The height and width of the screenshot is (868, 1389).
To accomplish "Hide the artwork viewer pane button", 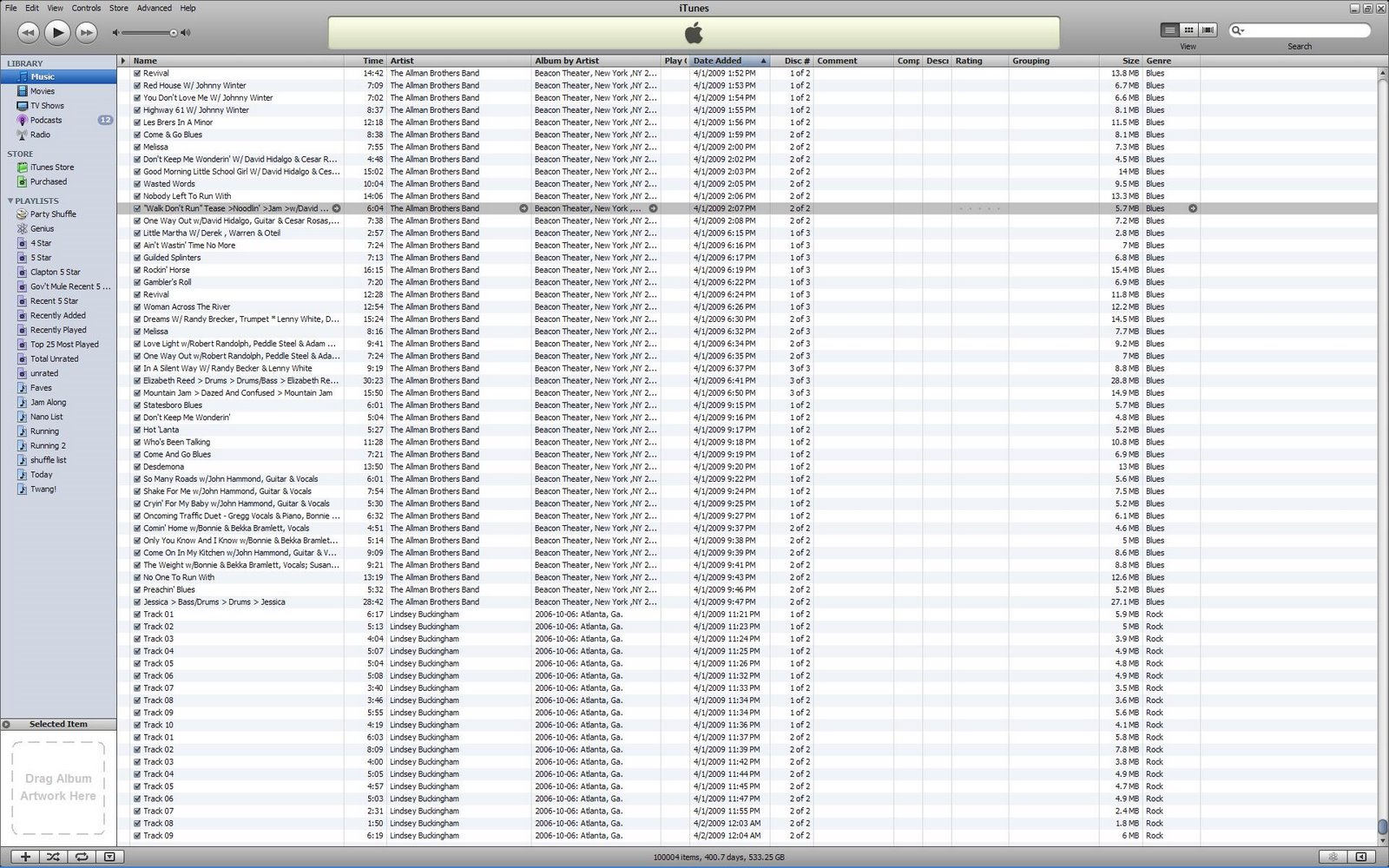I will tap(109, 857).
